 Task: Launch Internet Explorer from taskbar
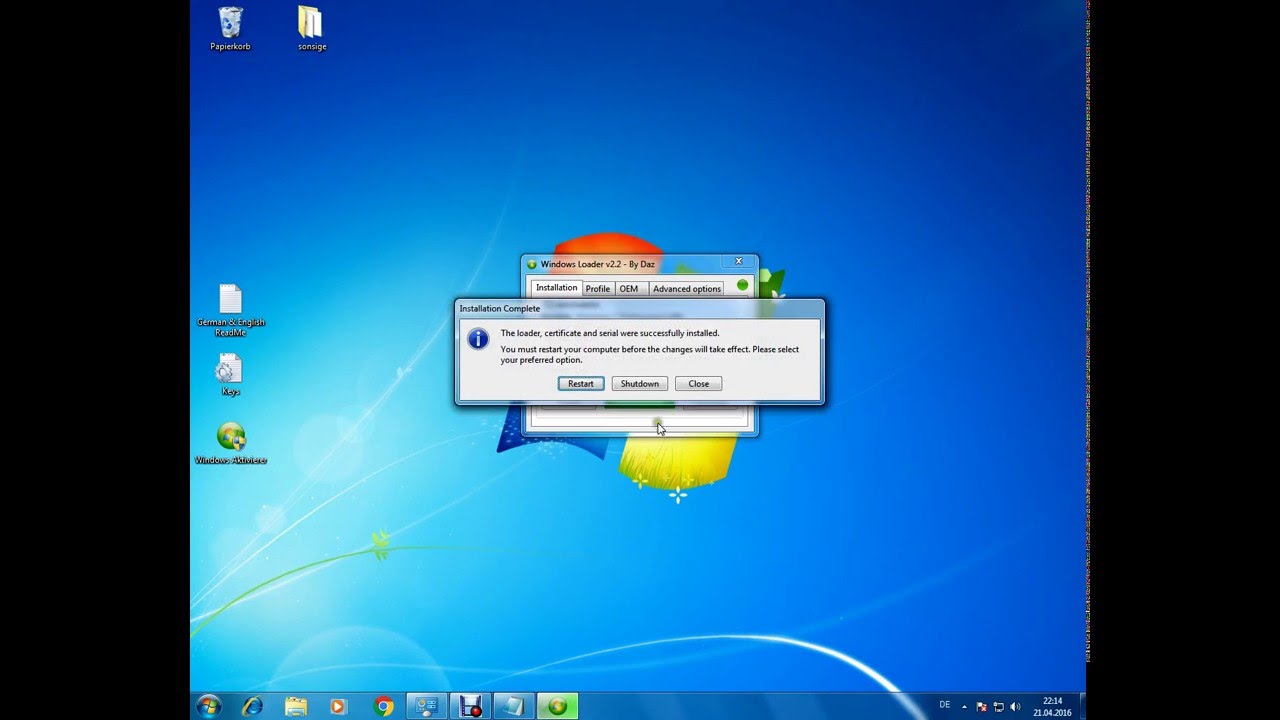[253, 706]
